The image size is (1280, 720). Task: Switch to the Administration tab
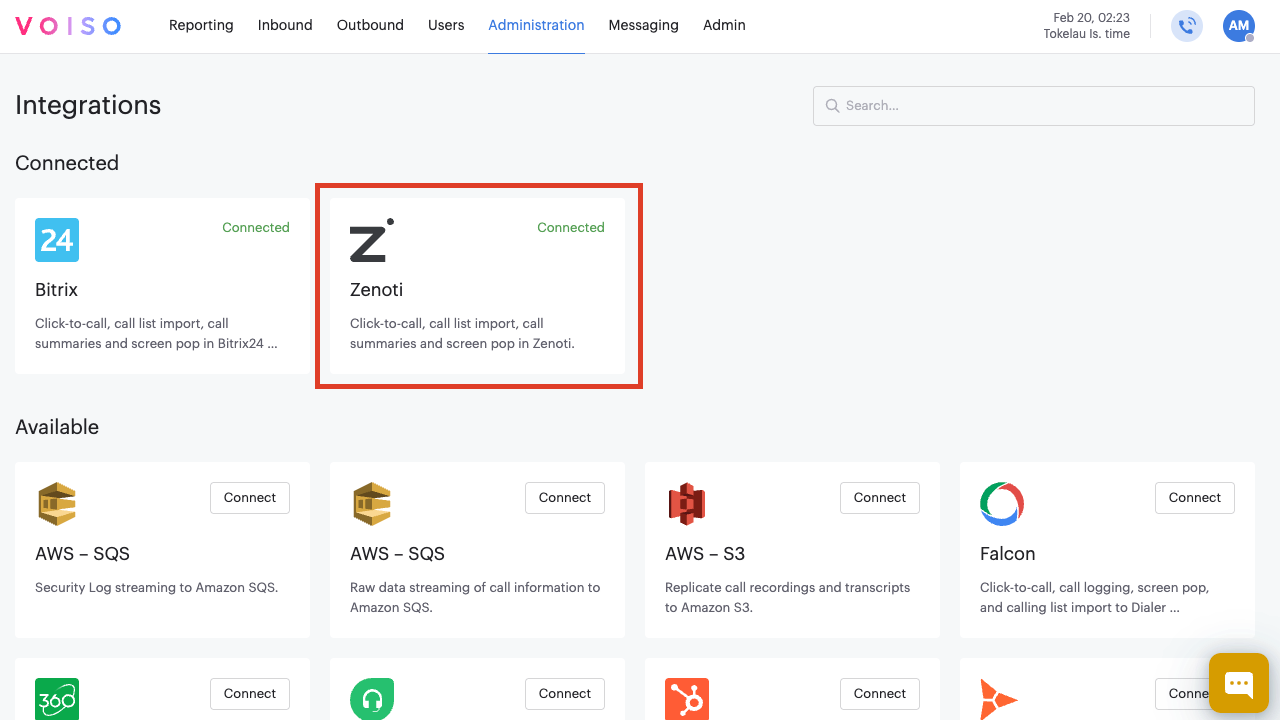[x=536, y=25]
